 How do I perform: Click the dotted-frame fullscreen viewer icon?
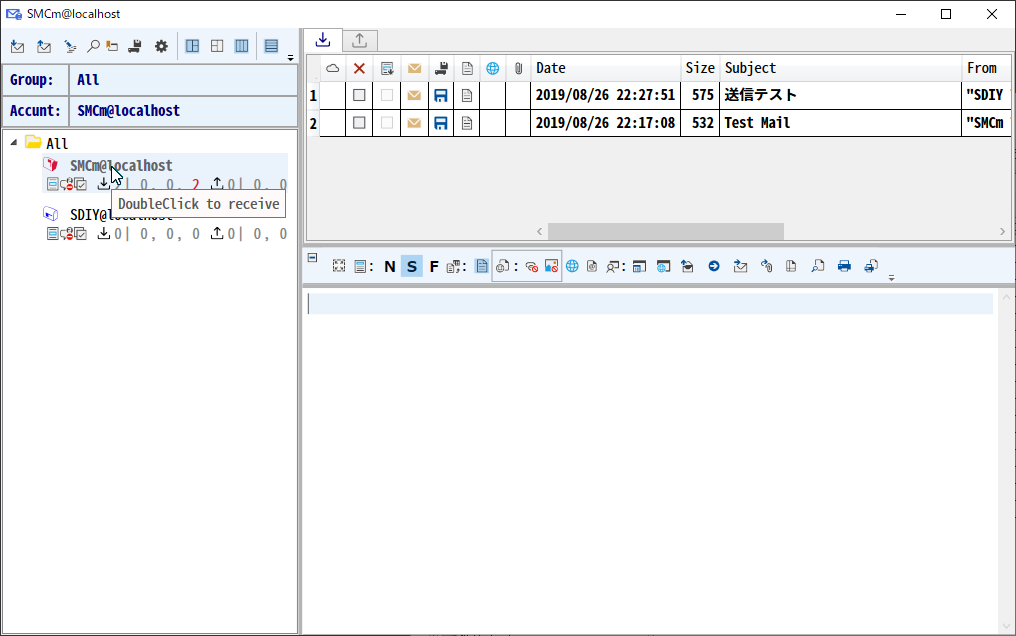pyautogui.click(x=339, y=266)
